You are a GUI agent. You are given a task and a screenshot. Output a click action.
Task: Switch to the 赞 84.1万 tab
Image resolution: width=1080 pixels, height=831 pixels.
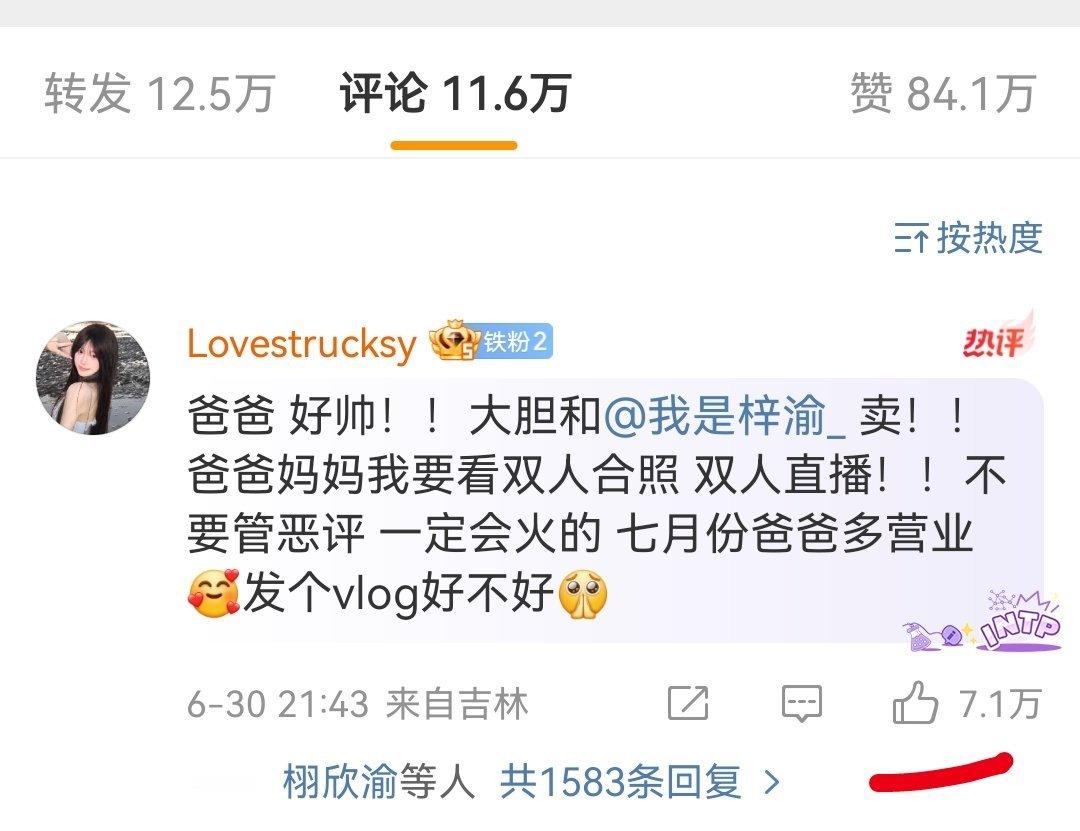943,93
